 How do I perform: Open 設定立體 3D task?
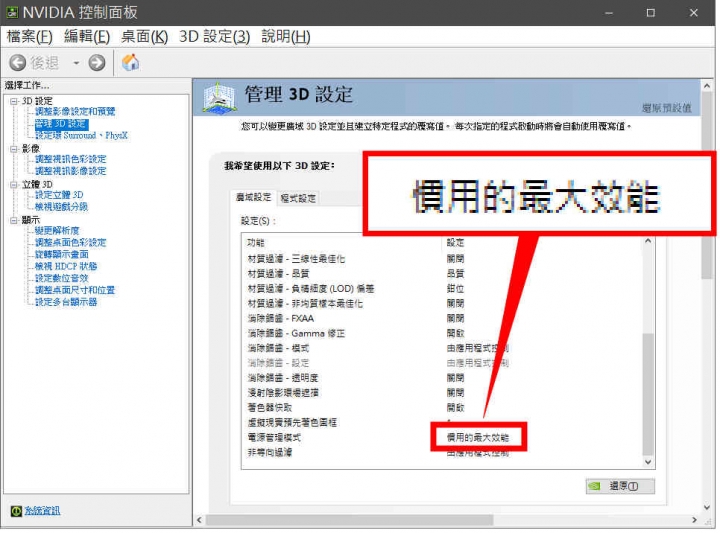pyautogui.click(x=59, y=195)
